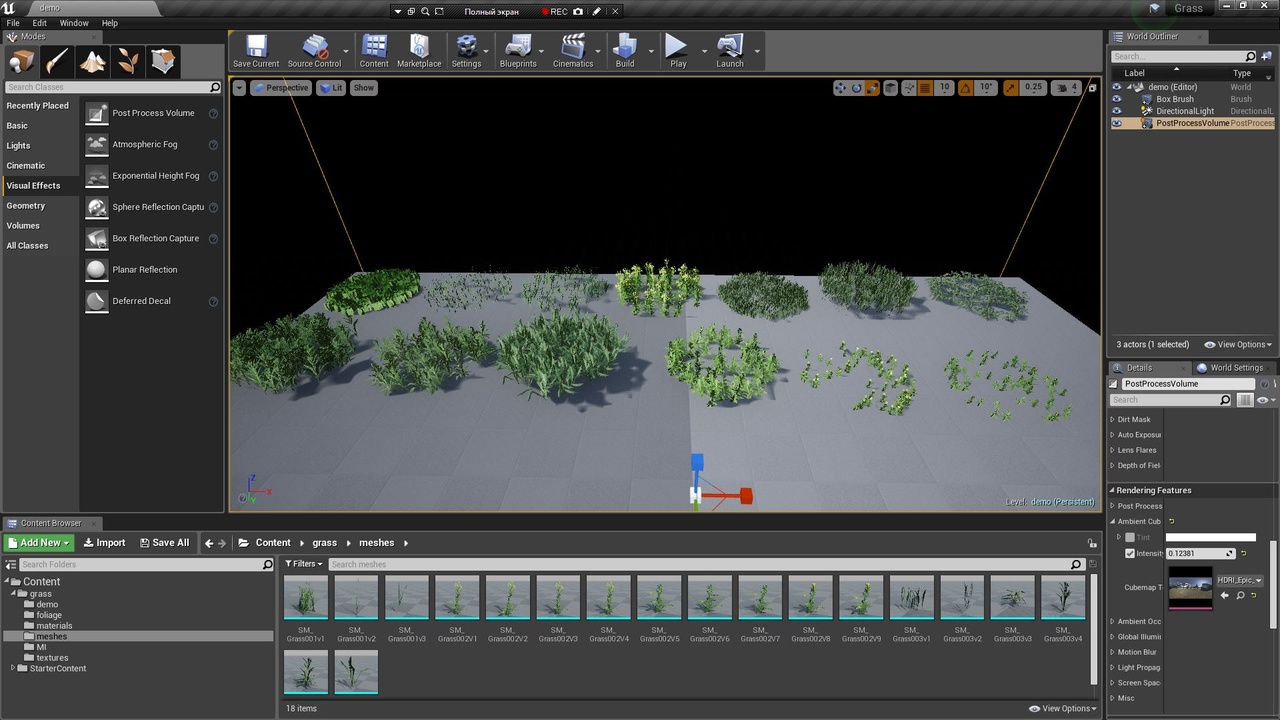Open the viewport options arrow menu
The width and height of the screenshot is (1280, 720).
[240, 88]
